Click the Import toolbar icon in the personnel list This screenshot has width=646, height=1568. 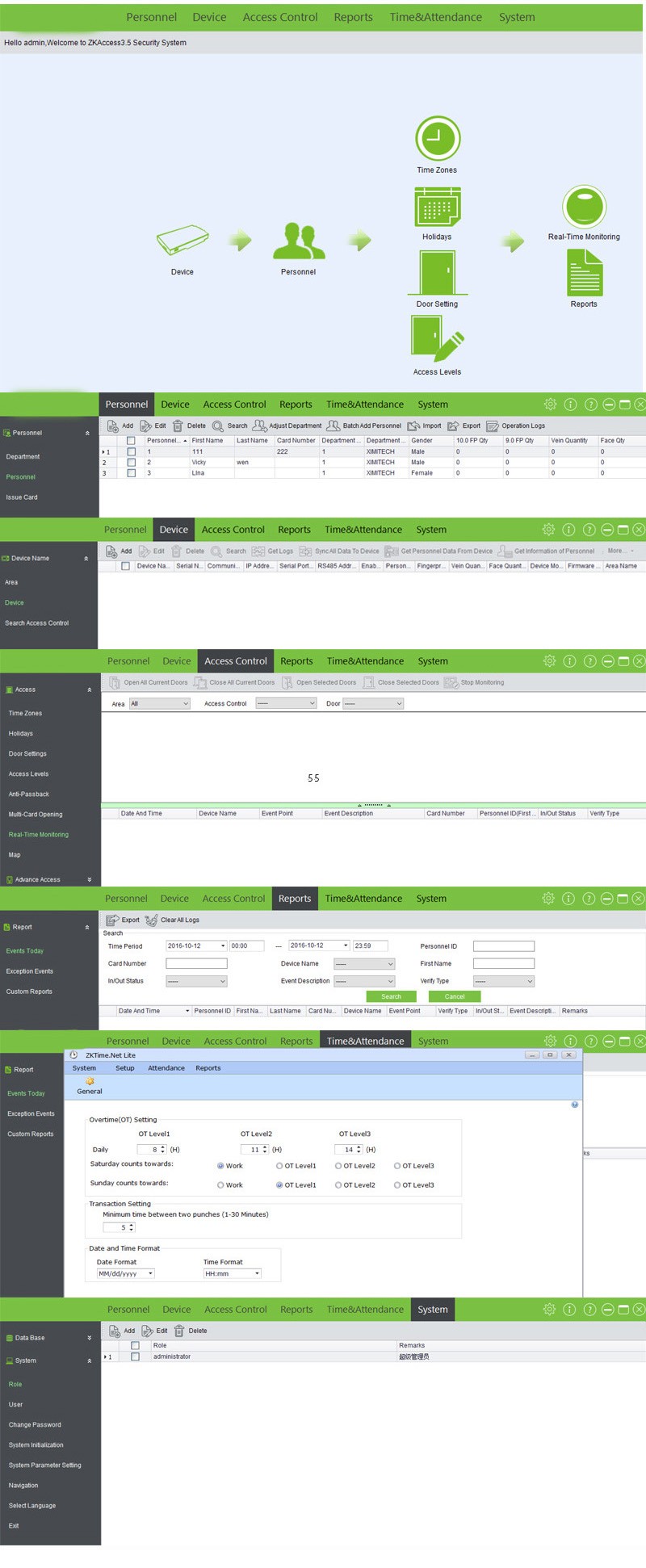pyautogui.click(x=413, y=426)
